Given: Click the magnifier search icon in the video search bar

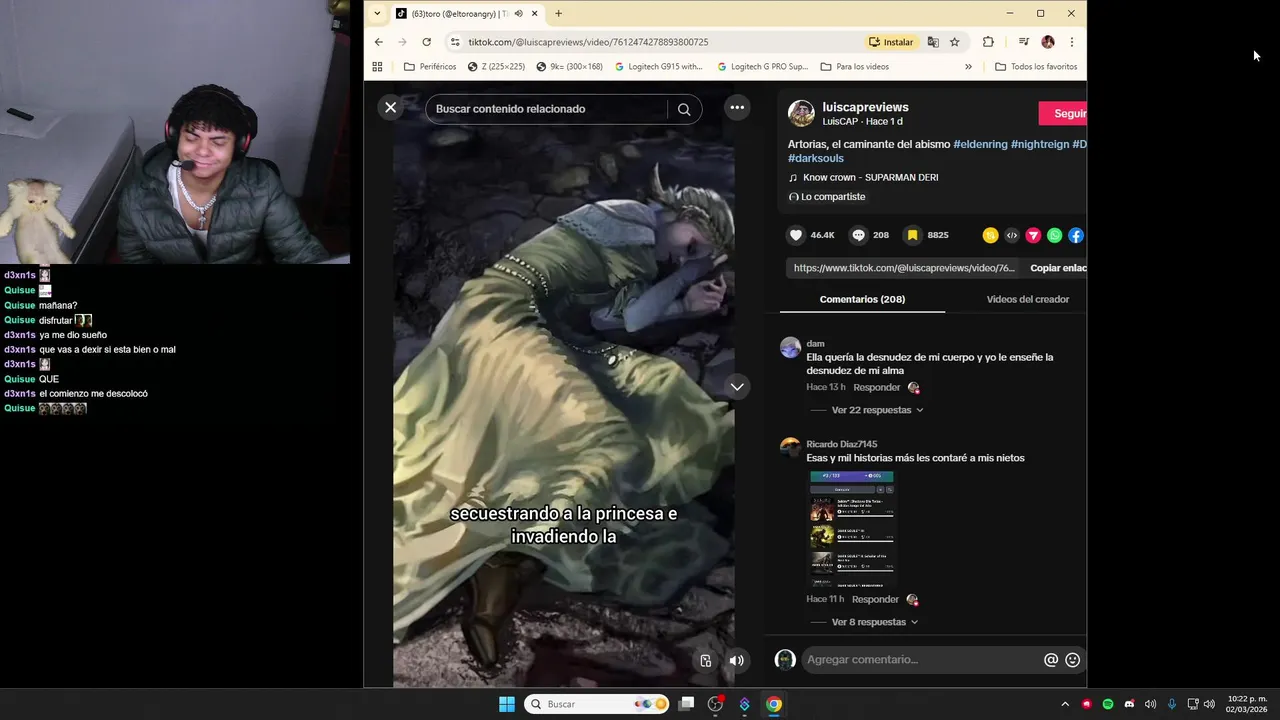Looking at the screenshot, I should [x=684, y=109].
